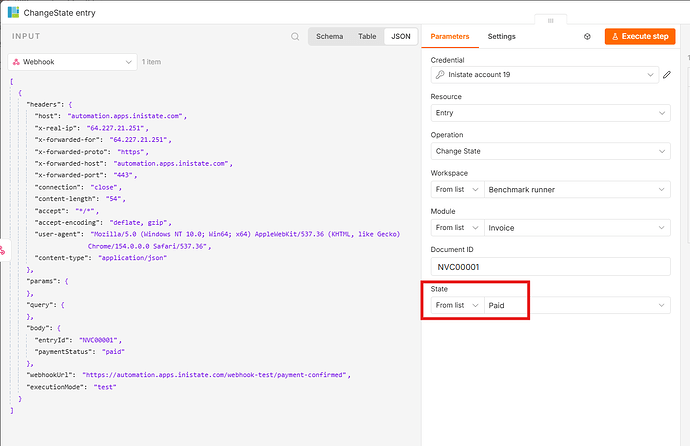Open the Invoice module dropdown

point(577,228)
